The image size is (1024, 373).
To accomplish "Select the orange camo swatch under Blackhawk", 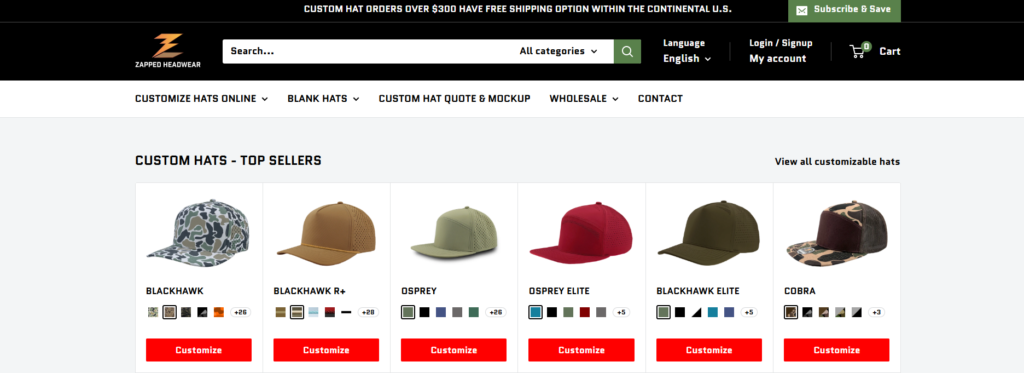I will [x=219, y=312].
